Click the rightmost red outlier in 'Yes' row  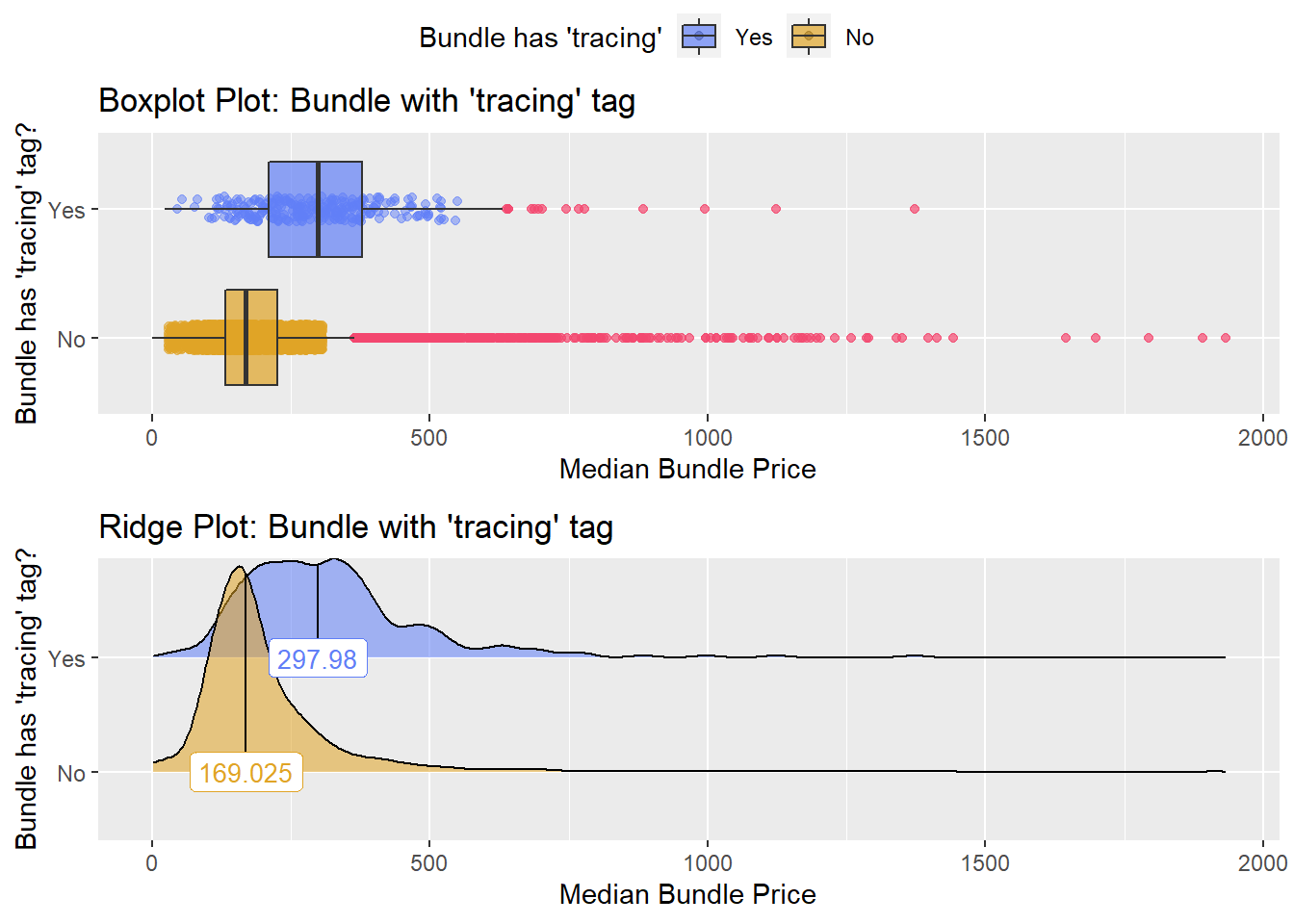pos(915,209)
